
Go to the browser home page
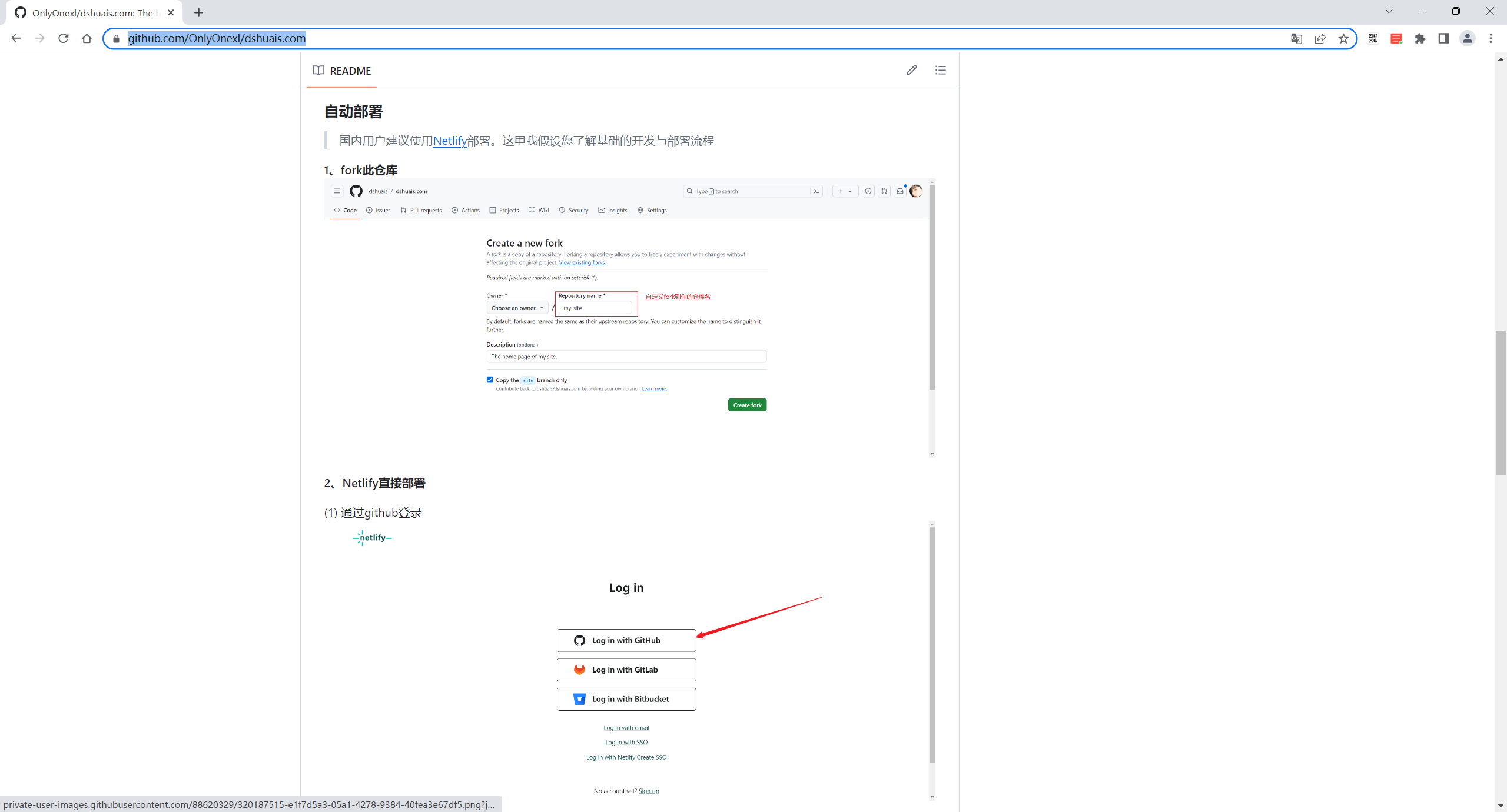pos(87,38)
